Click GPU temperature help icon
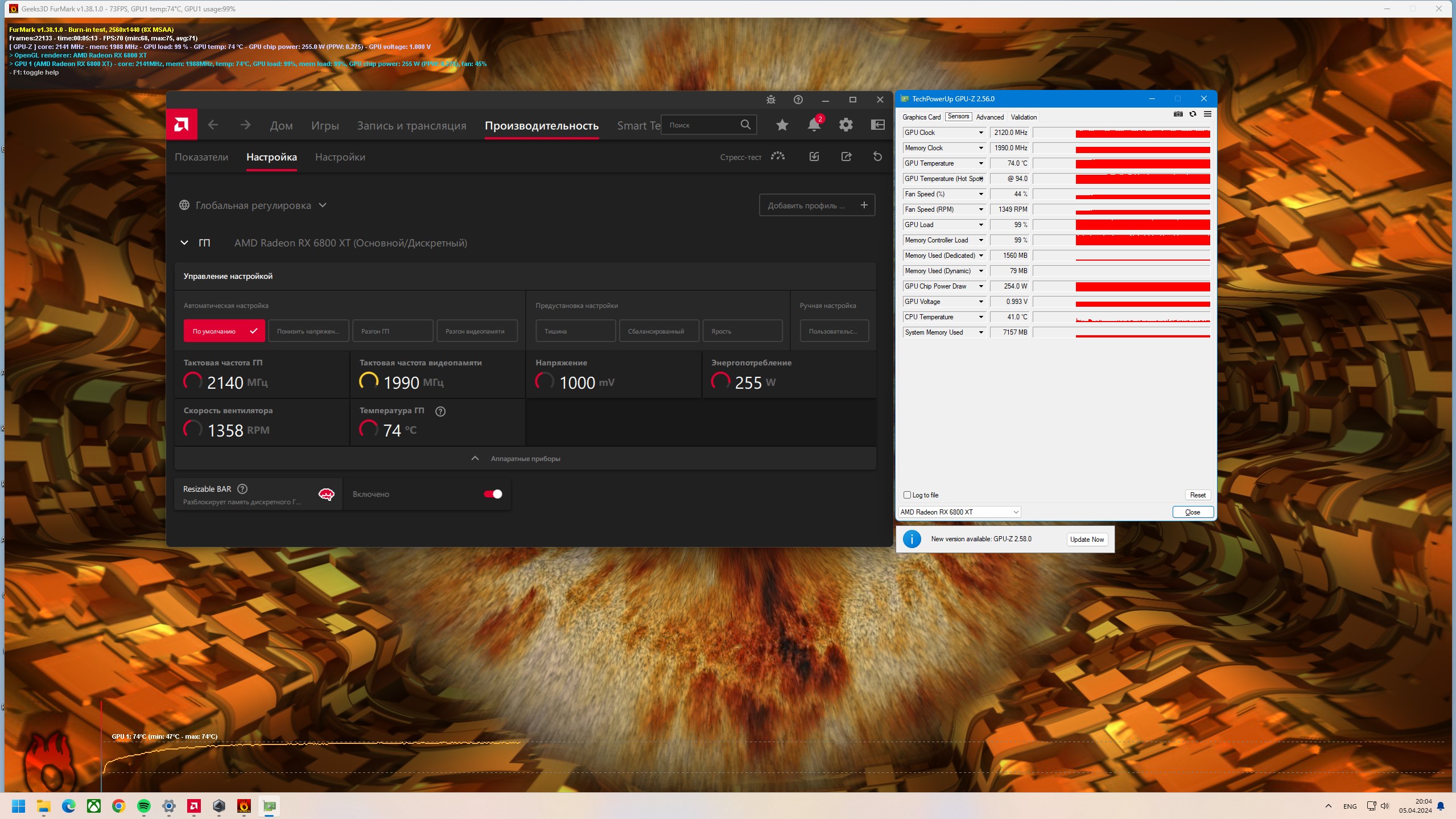1456x819 pixels. 440,411
